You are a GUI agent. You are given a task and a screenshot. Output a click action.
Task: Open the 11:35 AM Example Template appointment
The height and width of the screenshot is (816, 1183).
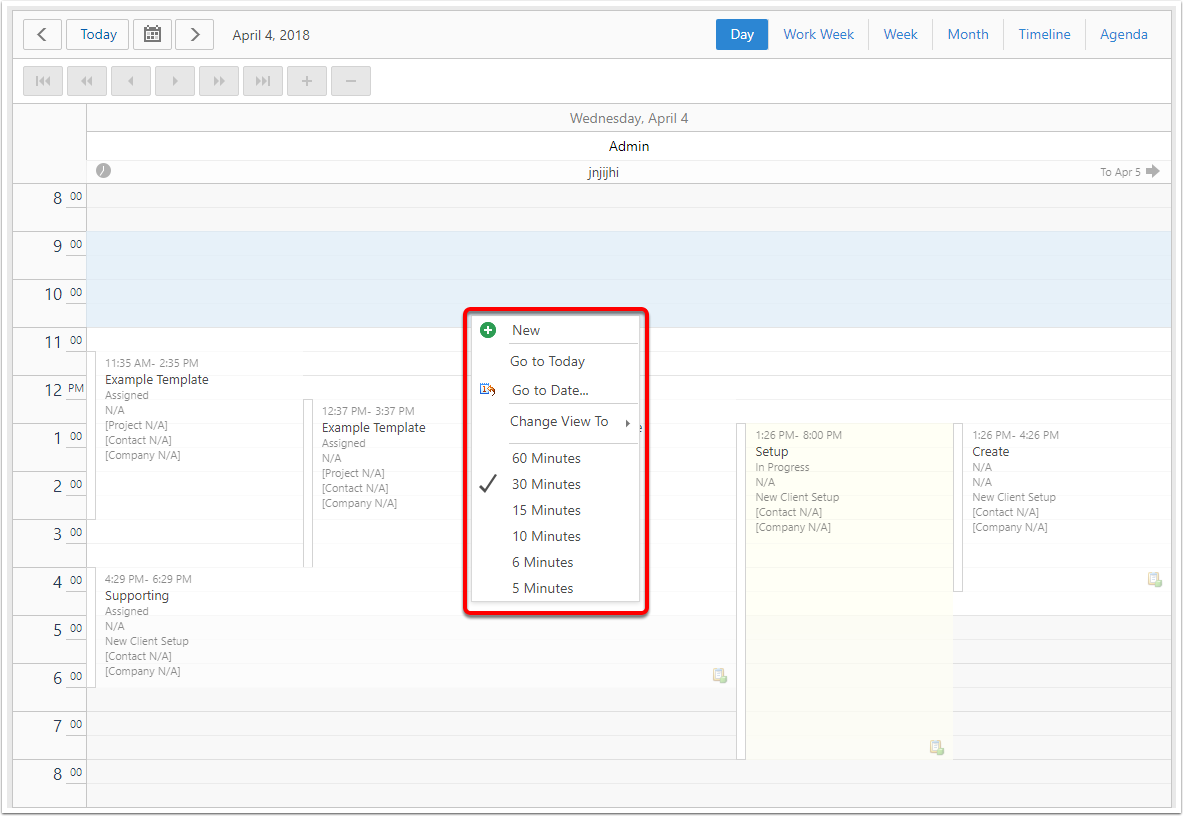click(196, 435)
